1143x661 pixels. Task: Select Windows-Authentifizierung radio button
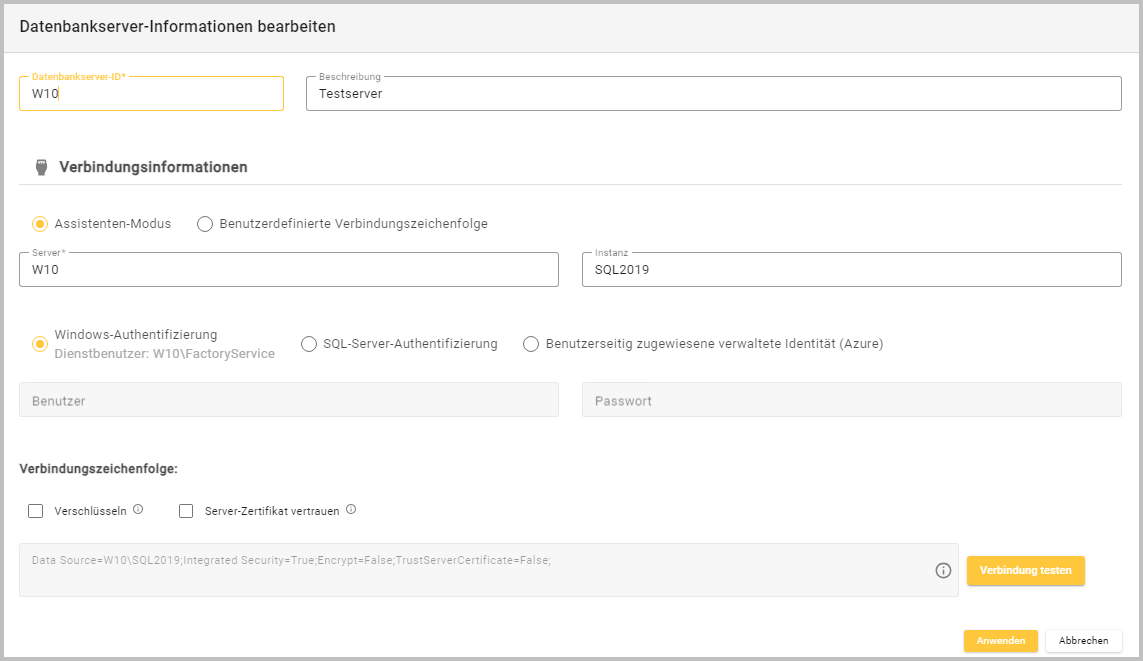40,344
